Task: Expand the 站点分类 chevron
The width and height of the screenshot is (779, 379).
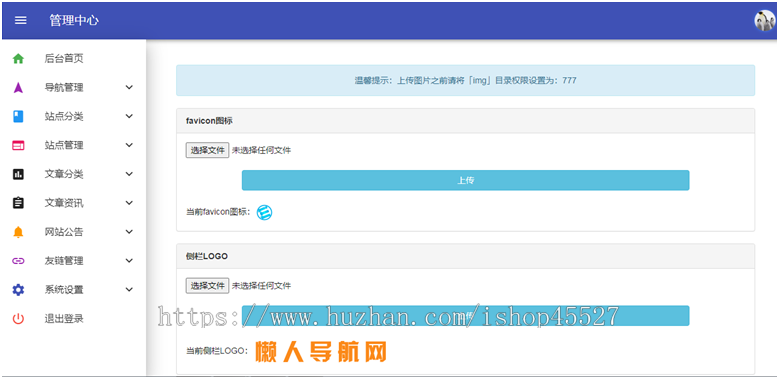Action: point(129,116)
